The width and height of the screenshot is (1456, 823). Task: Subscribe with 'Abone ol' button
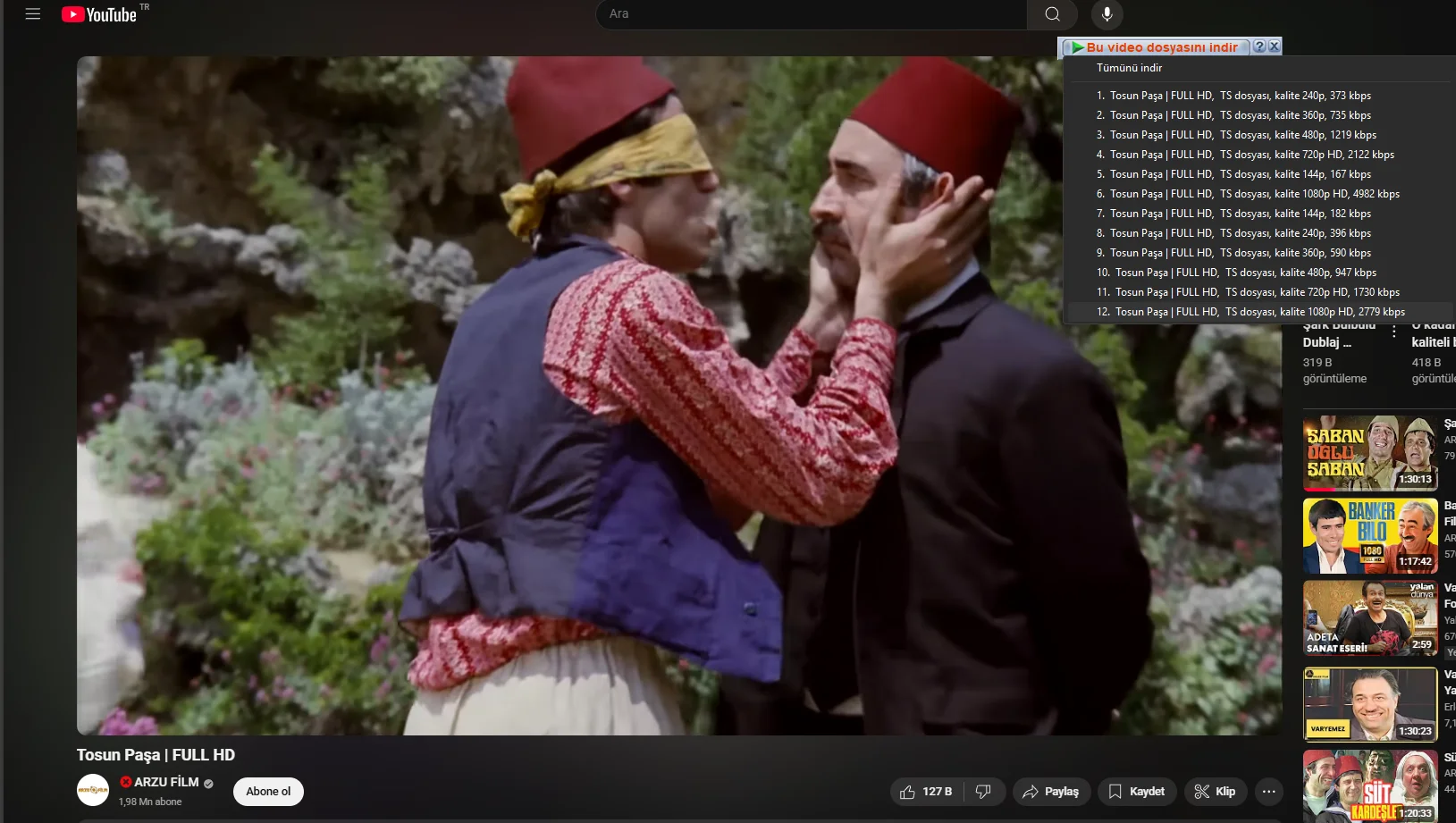click(x=268, y=792)
